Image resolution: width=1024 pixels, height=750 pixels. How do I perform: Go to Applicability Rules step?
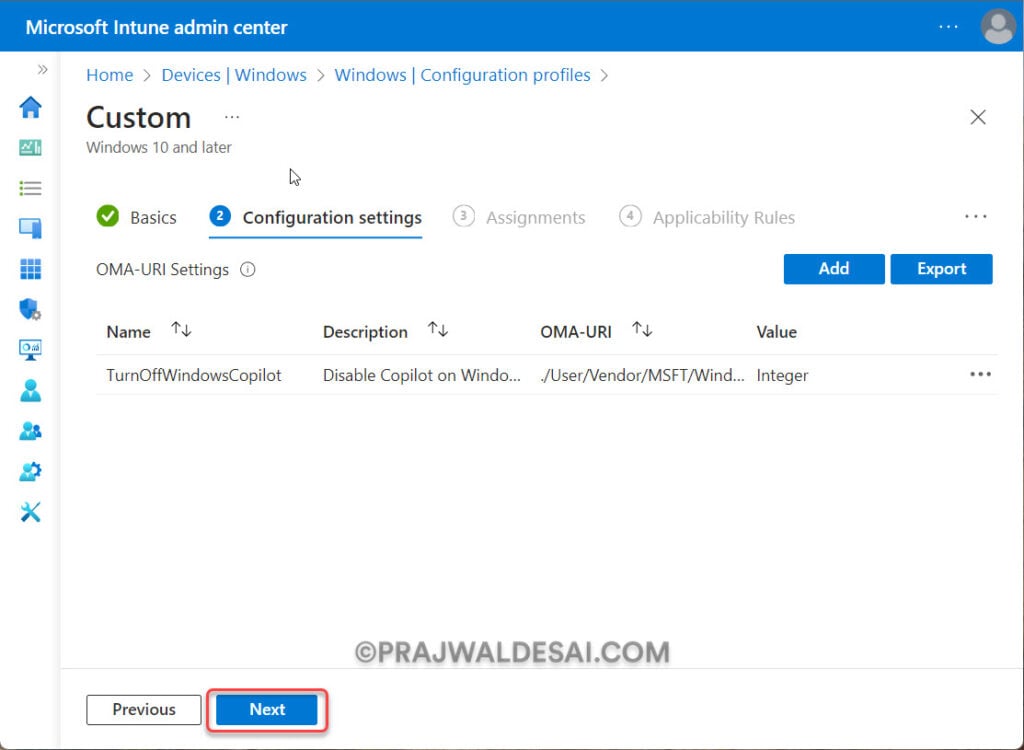point(707,217)
